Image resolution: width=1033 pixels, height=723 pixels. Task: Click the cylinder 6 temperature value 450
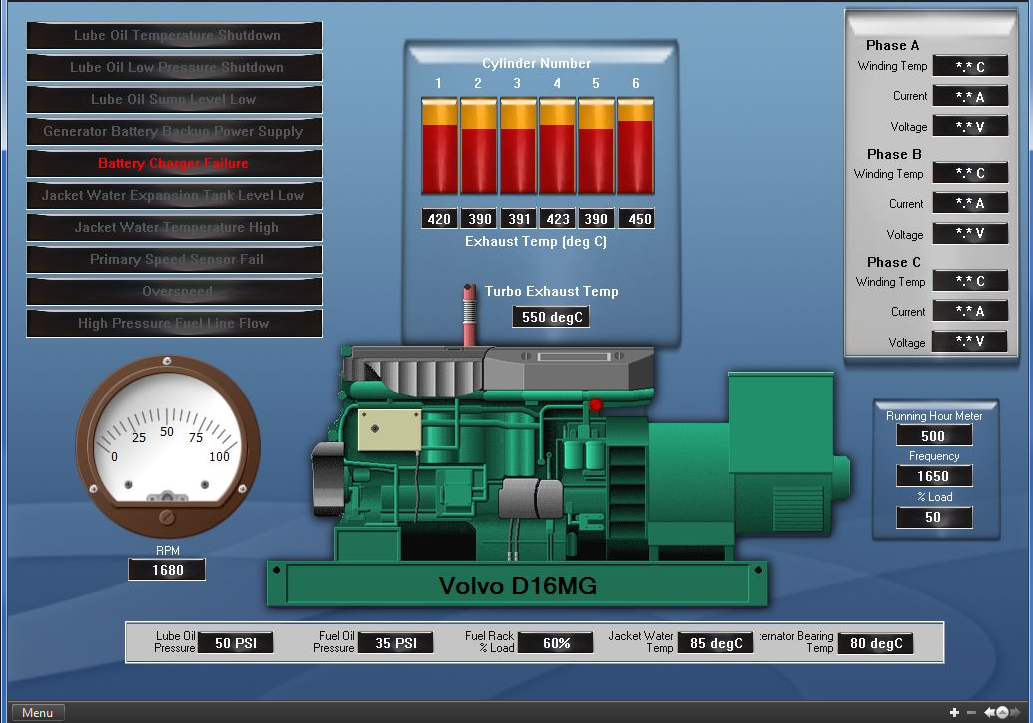[x=637, y=219]
